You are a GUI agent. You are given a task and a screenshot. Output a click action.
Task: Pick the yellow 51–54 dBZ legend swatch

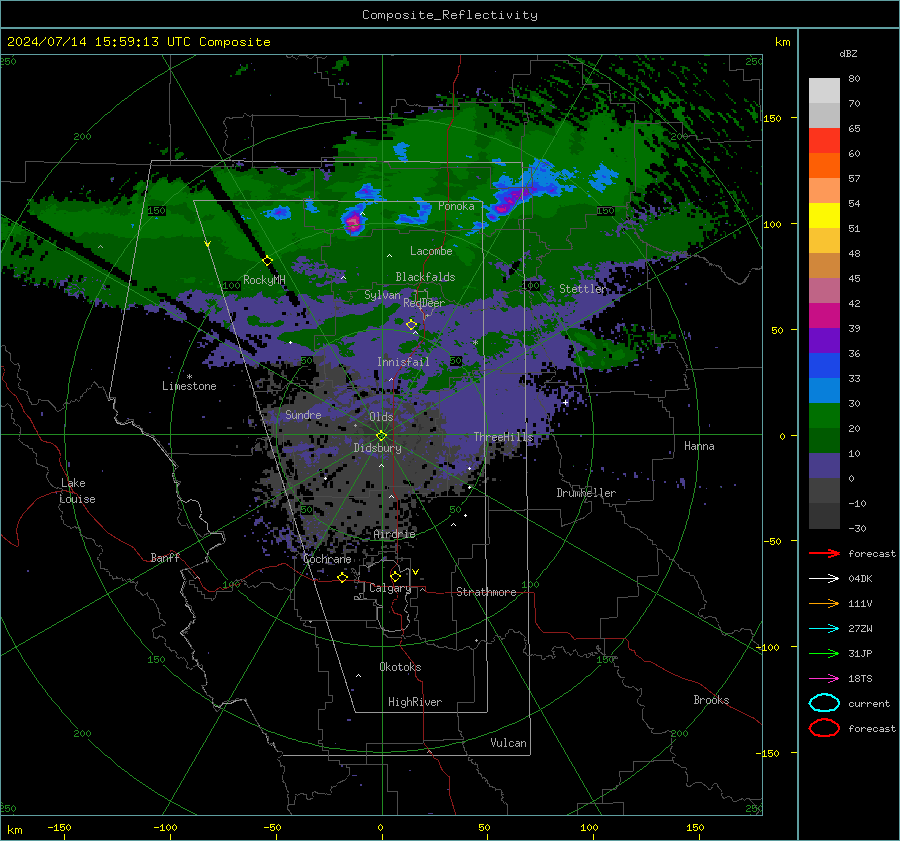(x=824, y=216)
